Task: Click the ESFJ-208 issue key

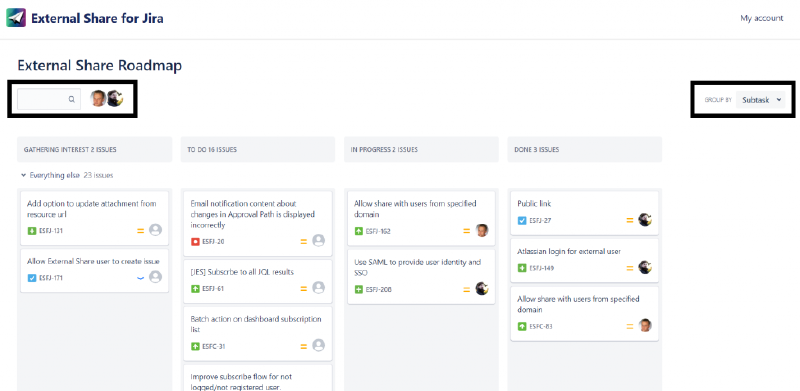Action: coord(378,289)
